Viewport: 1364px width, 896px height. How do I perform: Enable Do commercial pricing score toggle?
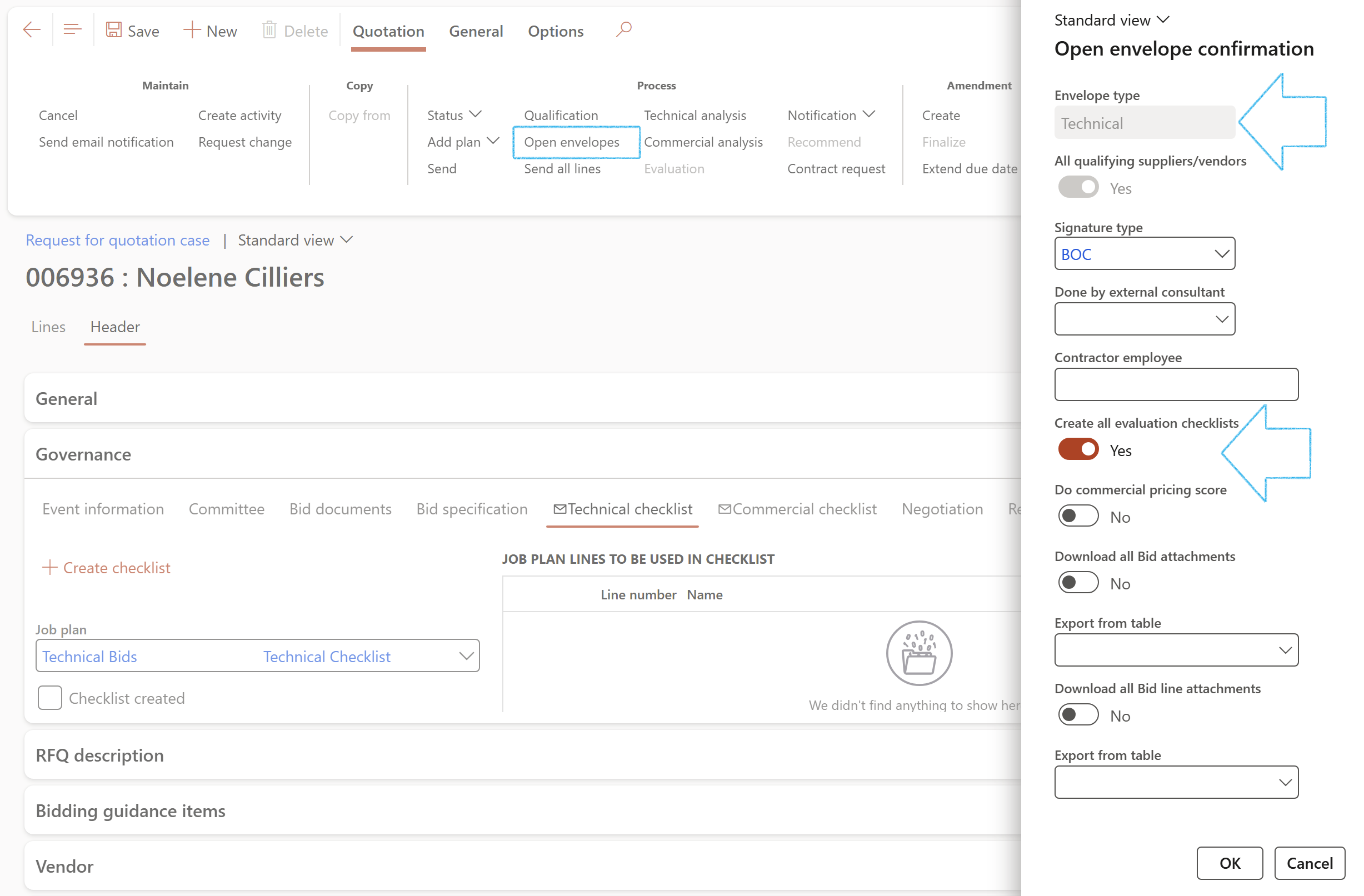(1077, 517)
